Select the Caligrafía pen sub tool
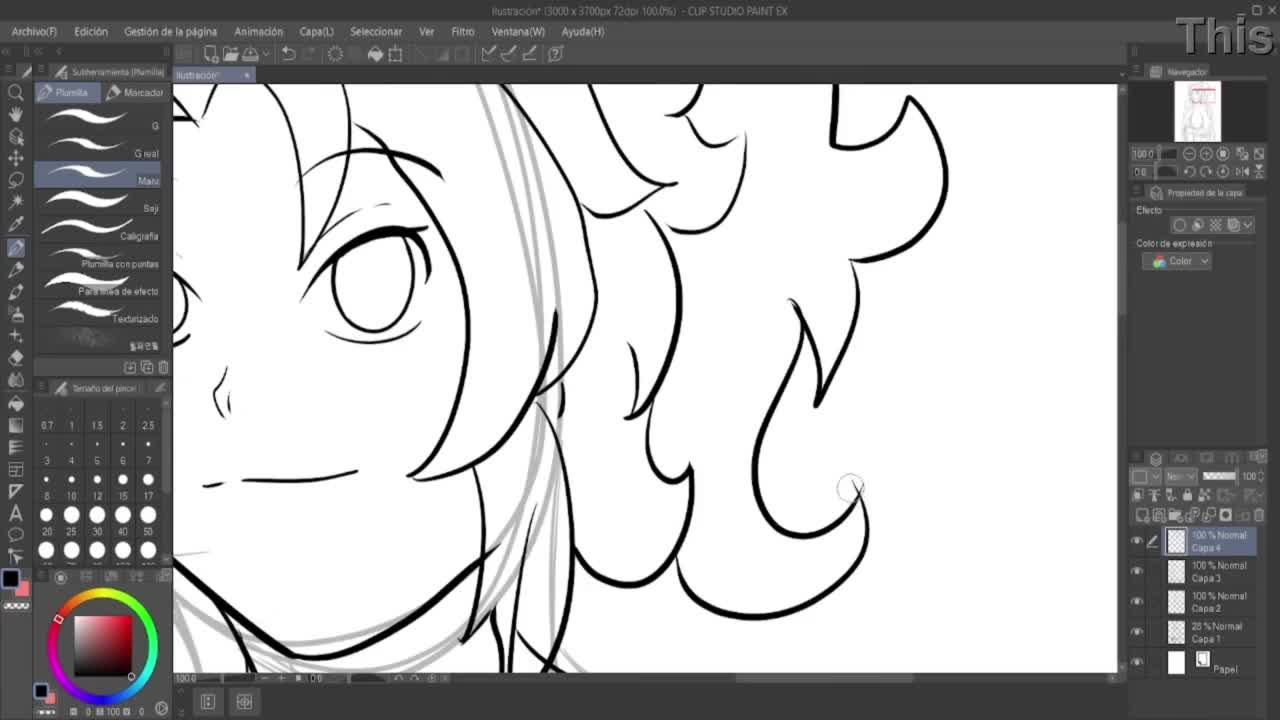The image size is (1280, 720). pyautogui.click(x=98, y=231)
